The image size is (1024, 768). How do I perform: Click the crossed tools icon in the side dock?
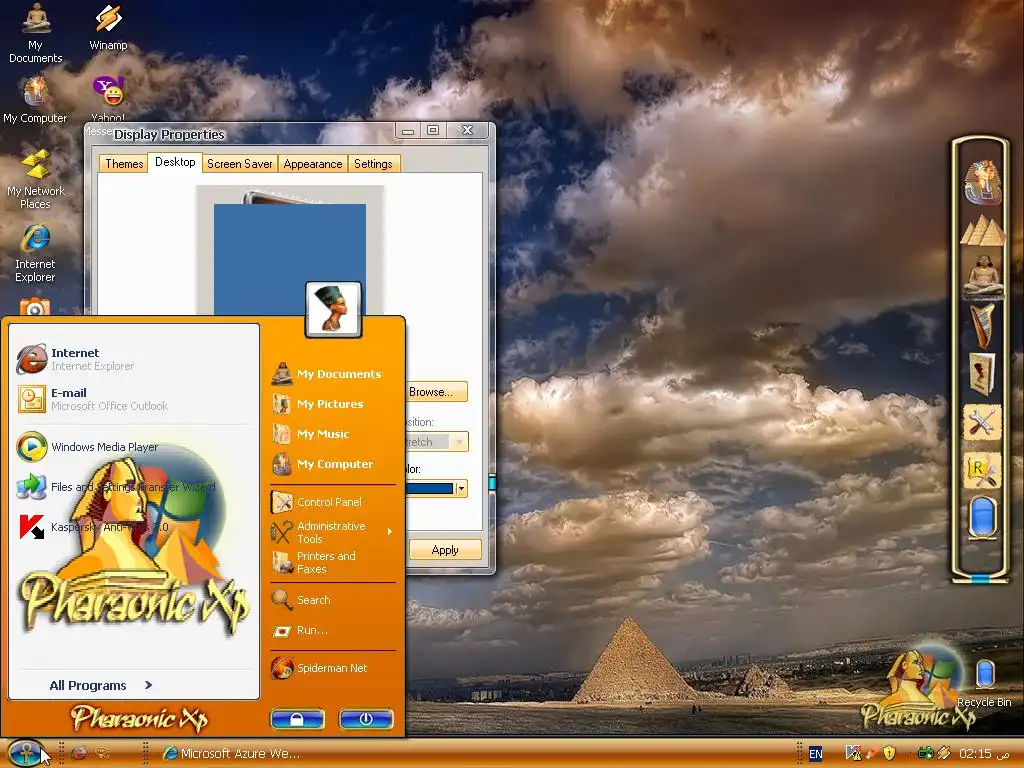(x=982, y=423)
